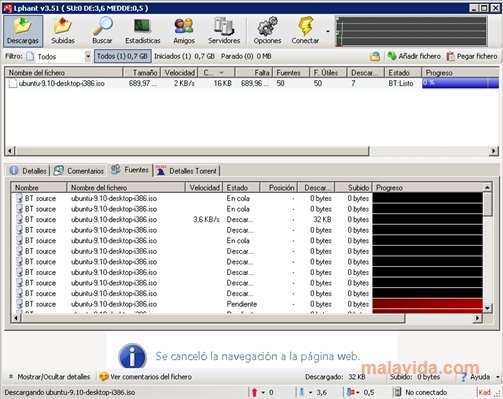
Task: Click Ver comentarios del fichero
Action: [151, 377]
